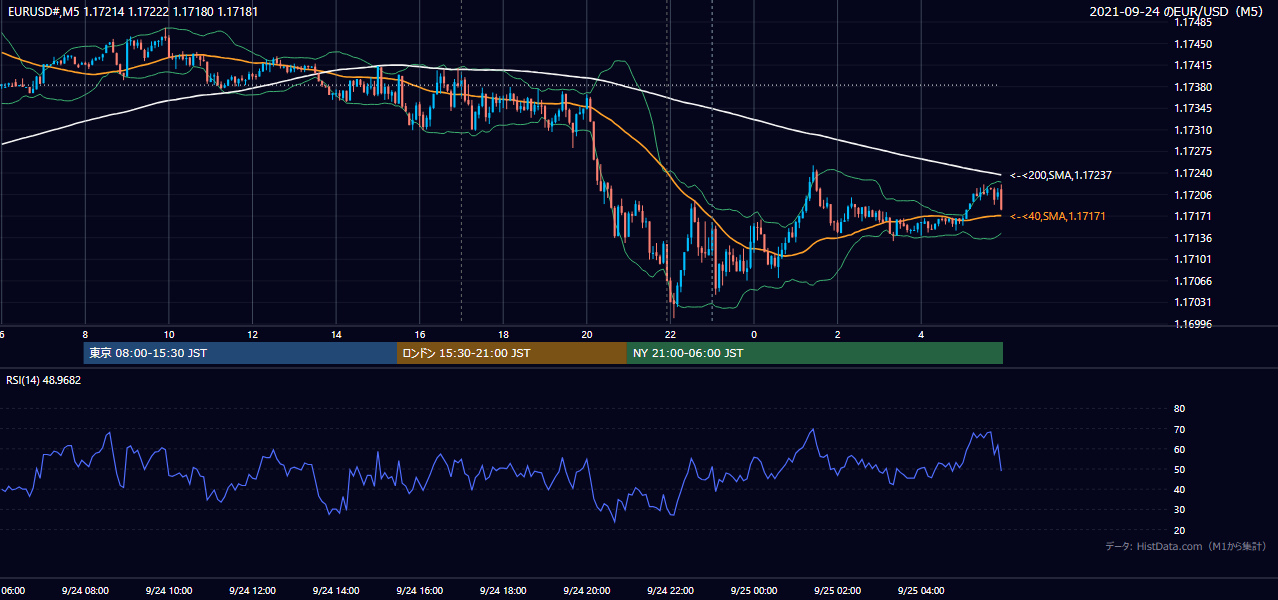
Task: Click price axis value 1.17031
Action: (1192, 302)
